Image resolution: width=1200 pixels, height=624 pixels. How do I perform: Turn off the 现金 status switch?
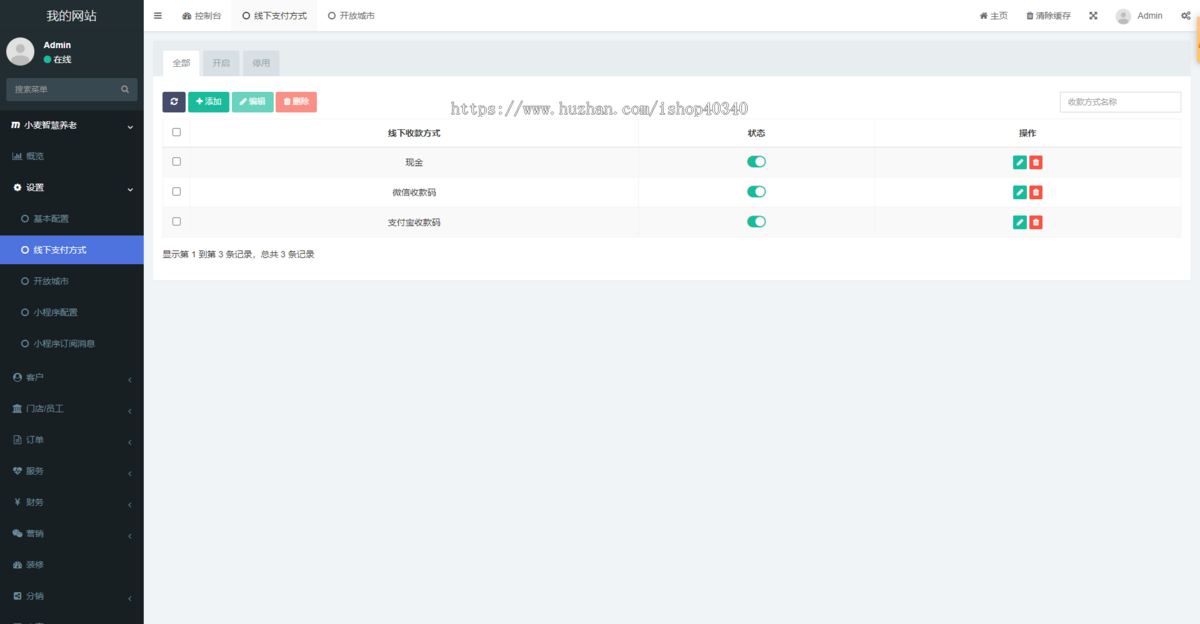756,161
